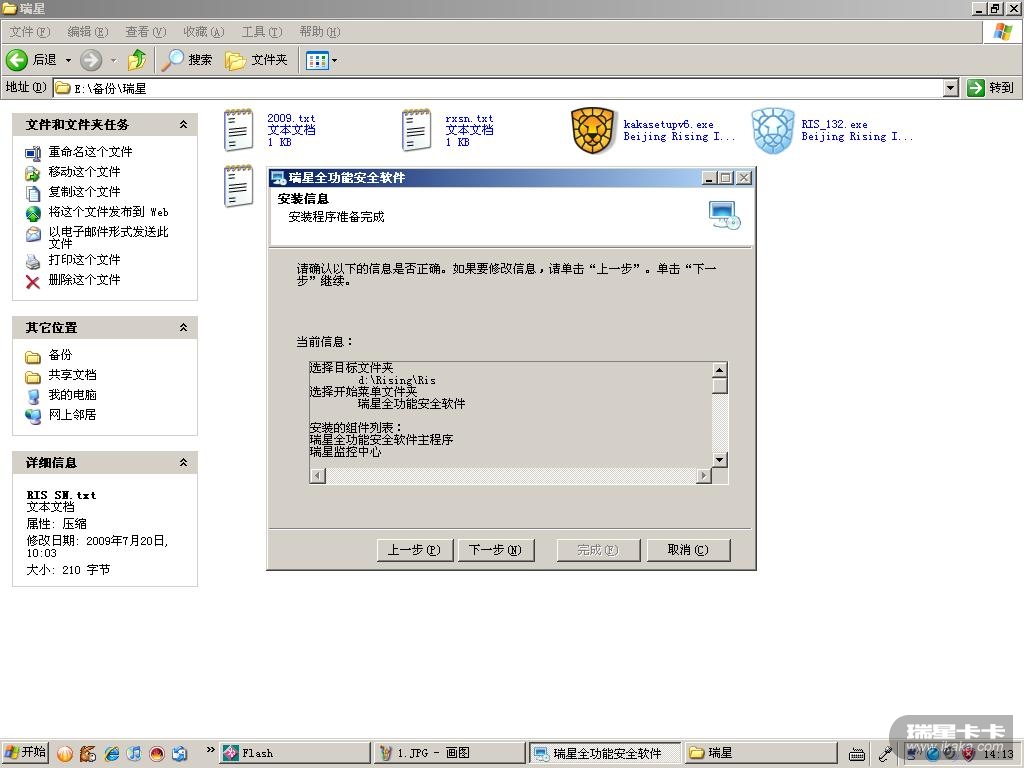
Task: Open the Help (帮助) menu
Action: coord(320,31)
